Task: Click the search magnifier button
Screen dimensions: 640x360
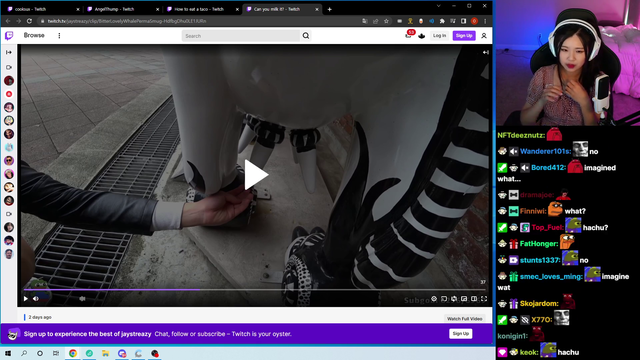Action: point(306,36)
